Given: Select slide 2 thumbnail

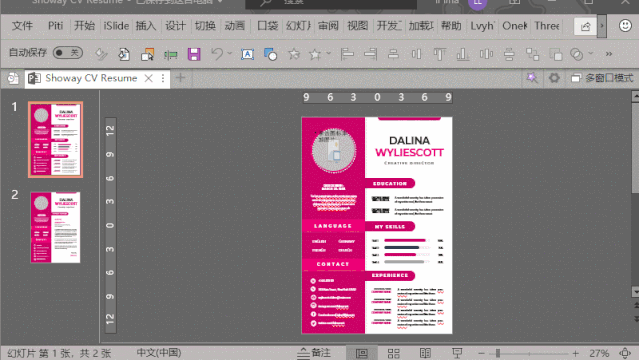Looking at the screenshot, I should click(x=55, y=227).
